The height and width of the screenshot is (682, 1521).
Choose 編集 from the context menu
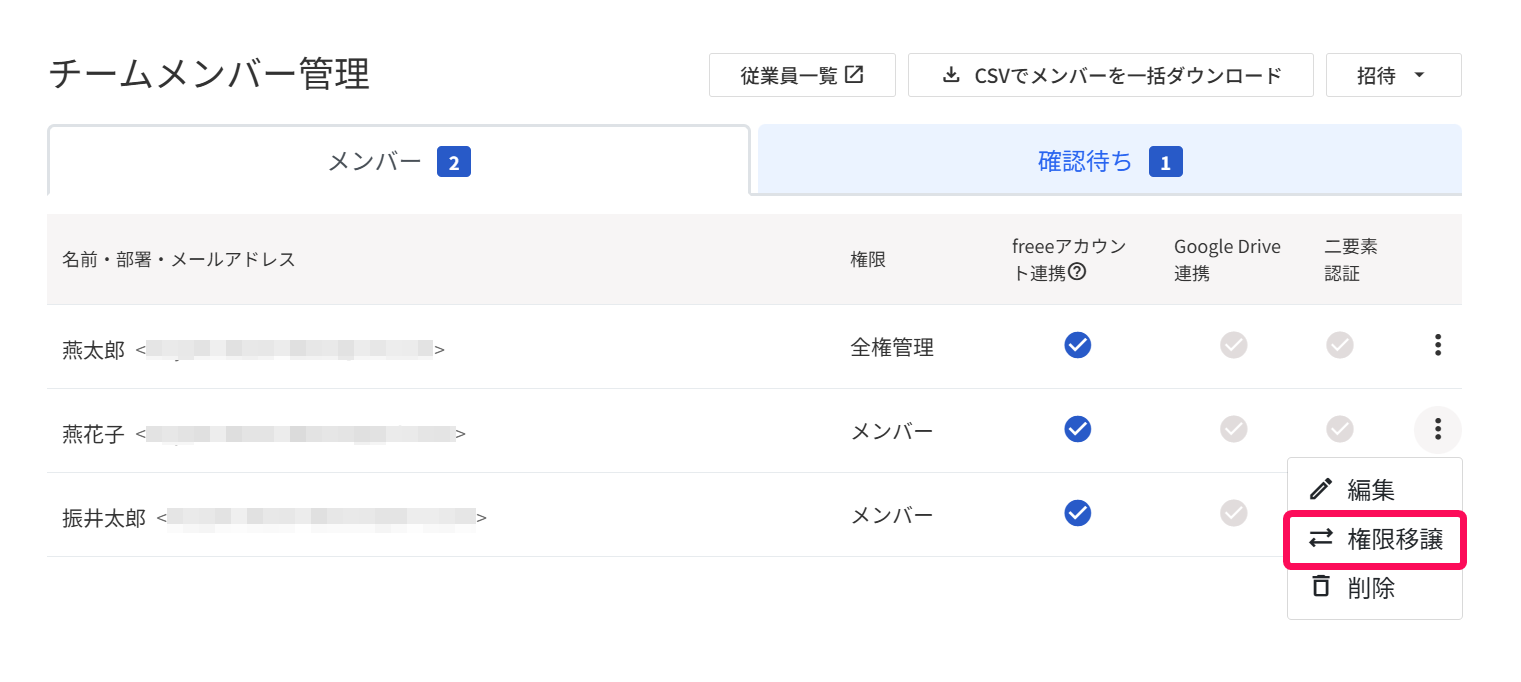coord(1374,489)
